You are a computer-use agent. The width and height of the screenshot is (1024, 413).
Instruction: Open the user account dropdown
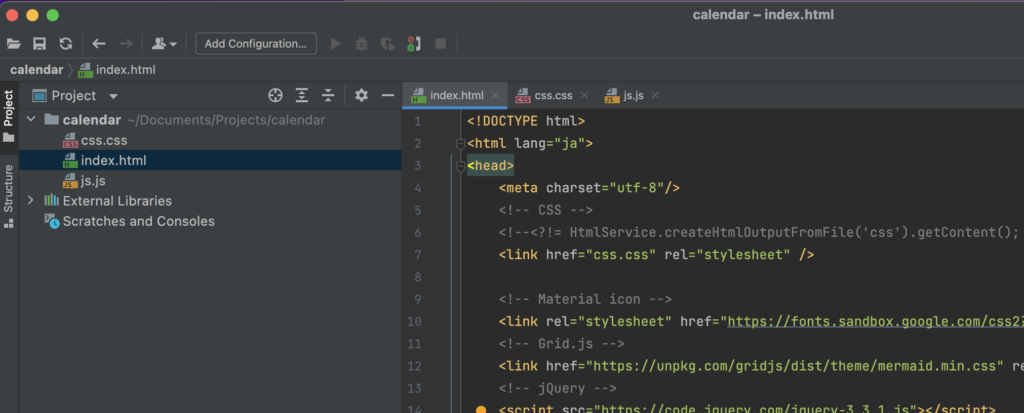[164, 44]
